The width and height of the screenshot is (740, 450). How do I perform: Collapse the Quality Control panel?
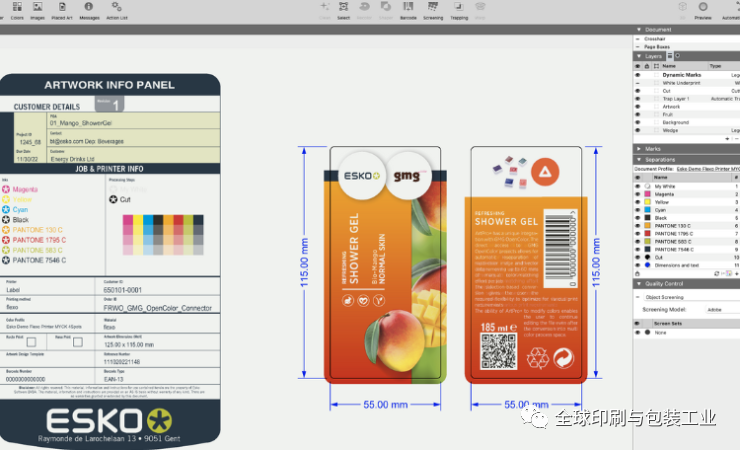click(639, 283)
